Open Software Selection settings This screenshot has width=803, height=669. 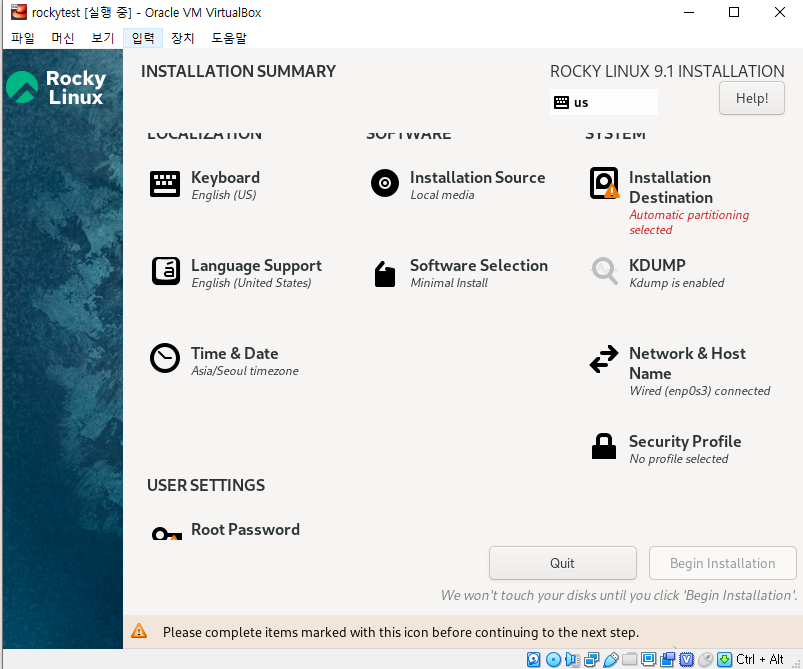point(459,274)
